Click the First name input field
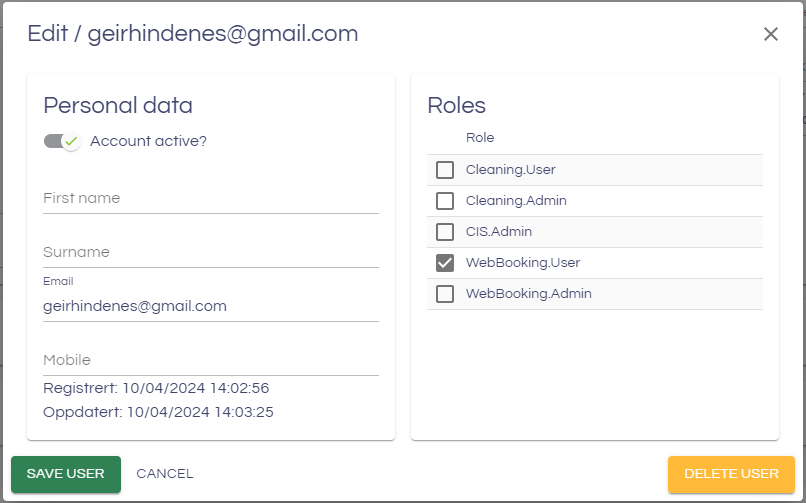This screenshot has width=806, height=503. (210, 199)
